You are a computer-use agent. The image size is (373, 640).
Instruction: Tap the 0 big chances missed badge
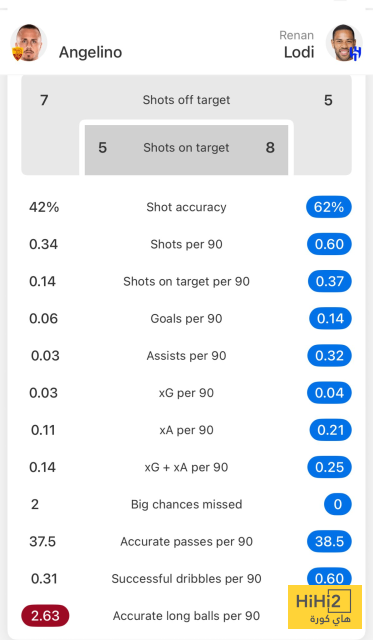tap(338, 504)
